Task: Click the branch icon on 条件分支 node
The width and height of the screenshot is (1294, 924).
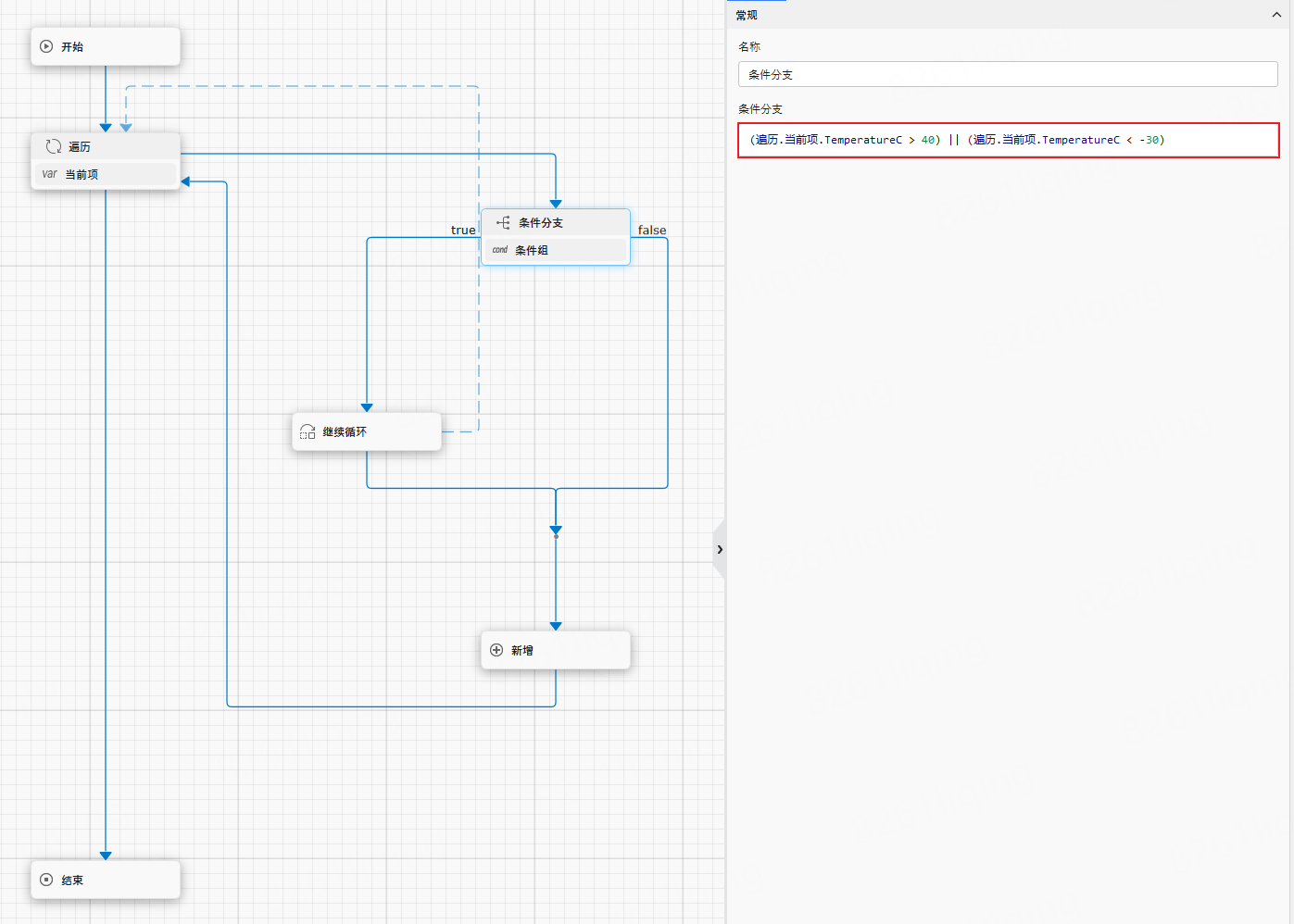Action: click(x=503, y=222)
